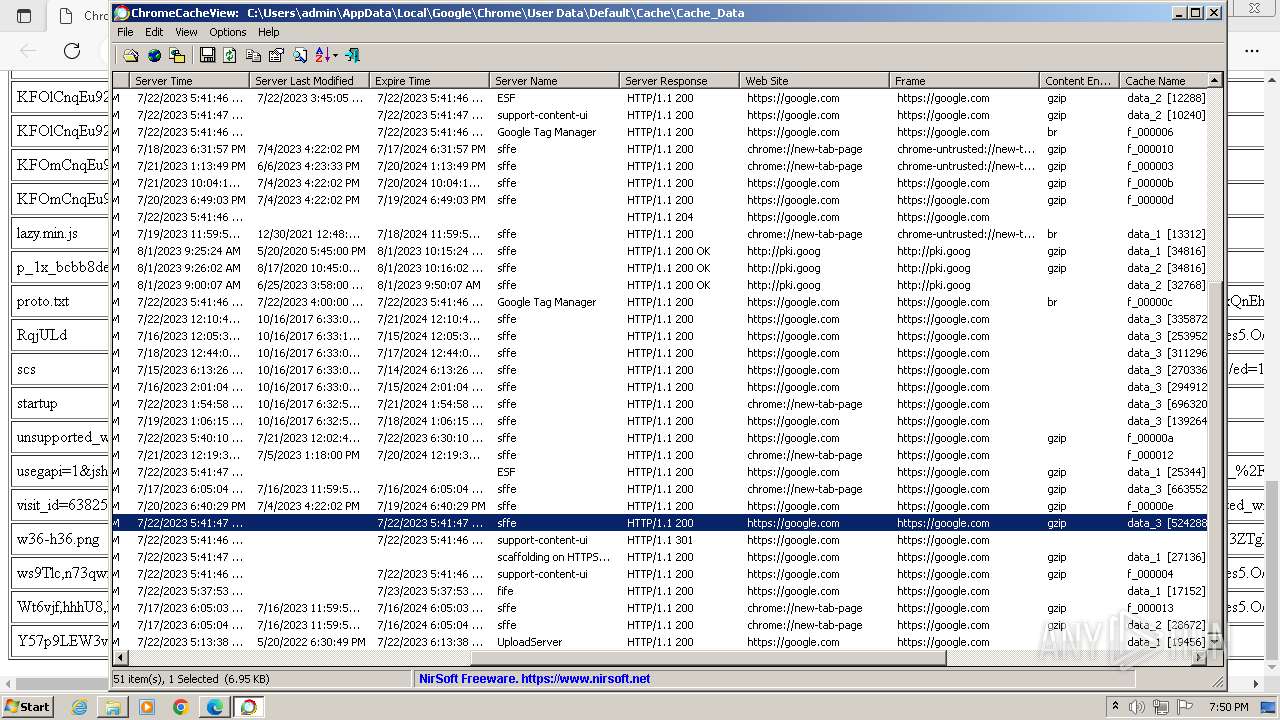The height and width of the screenshot is (720, 1280).
Task: Click last modified 12/30/2021 cell
Action: [309, 234]
